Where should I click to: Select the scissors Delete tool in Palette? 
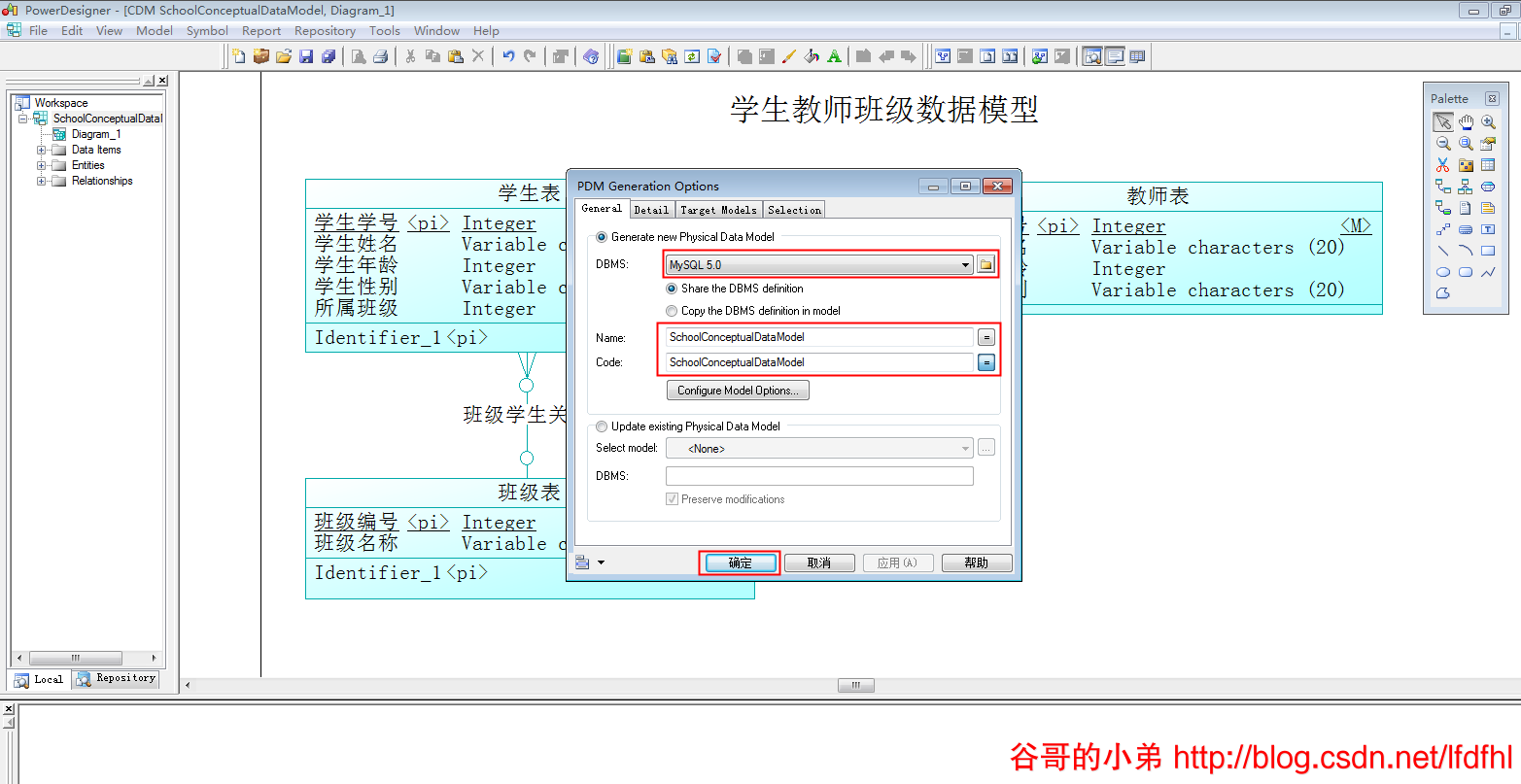(x=1443, y=165)
